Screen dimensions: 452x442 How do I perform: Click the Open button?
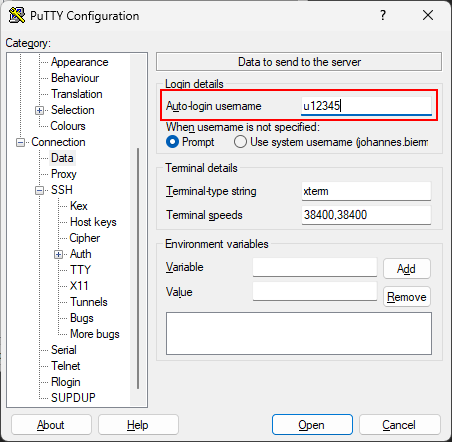coord(312,425)
